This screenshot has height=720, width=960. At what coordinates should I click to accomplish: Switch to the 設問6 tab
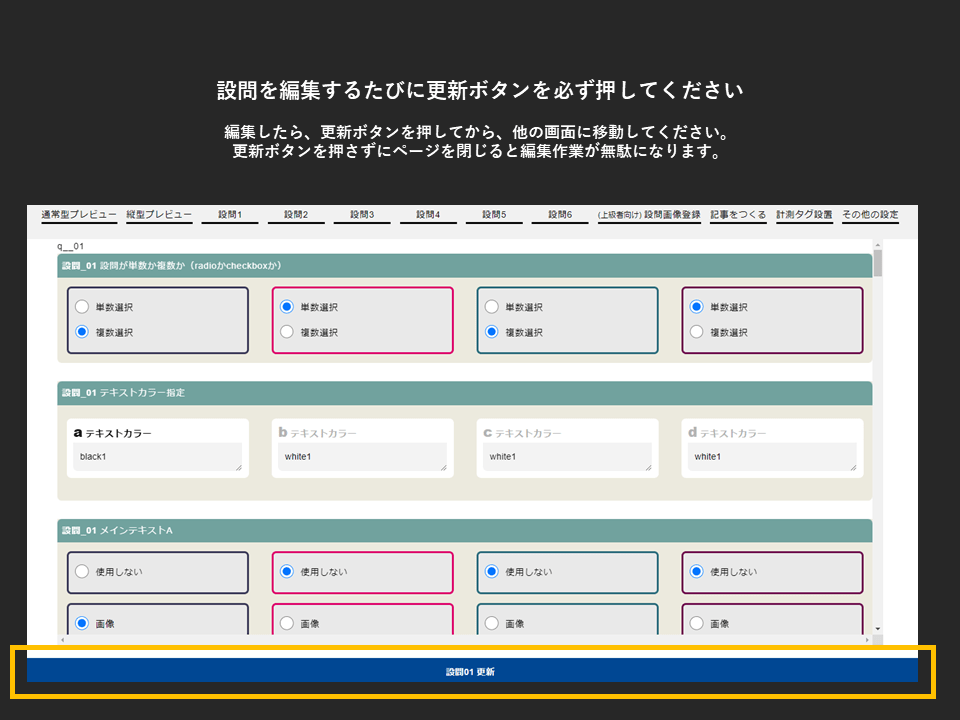559,215
